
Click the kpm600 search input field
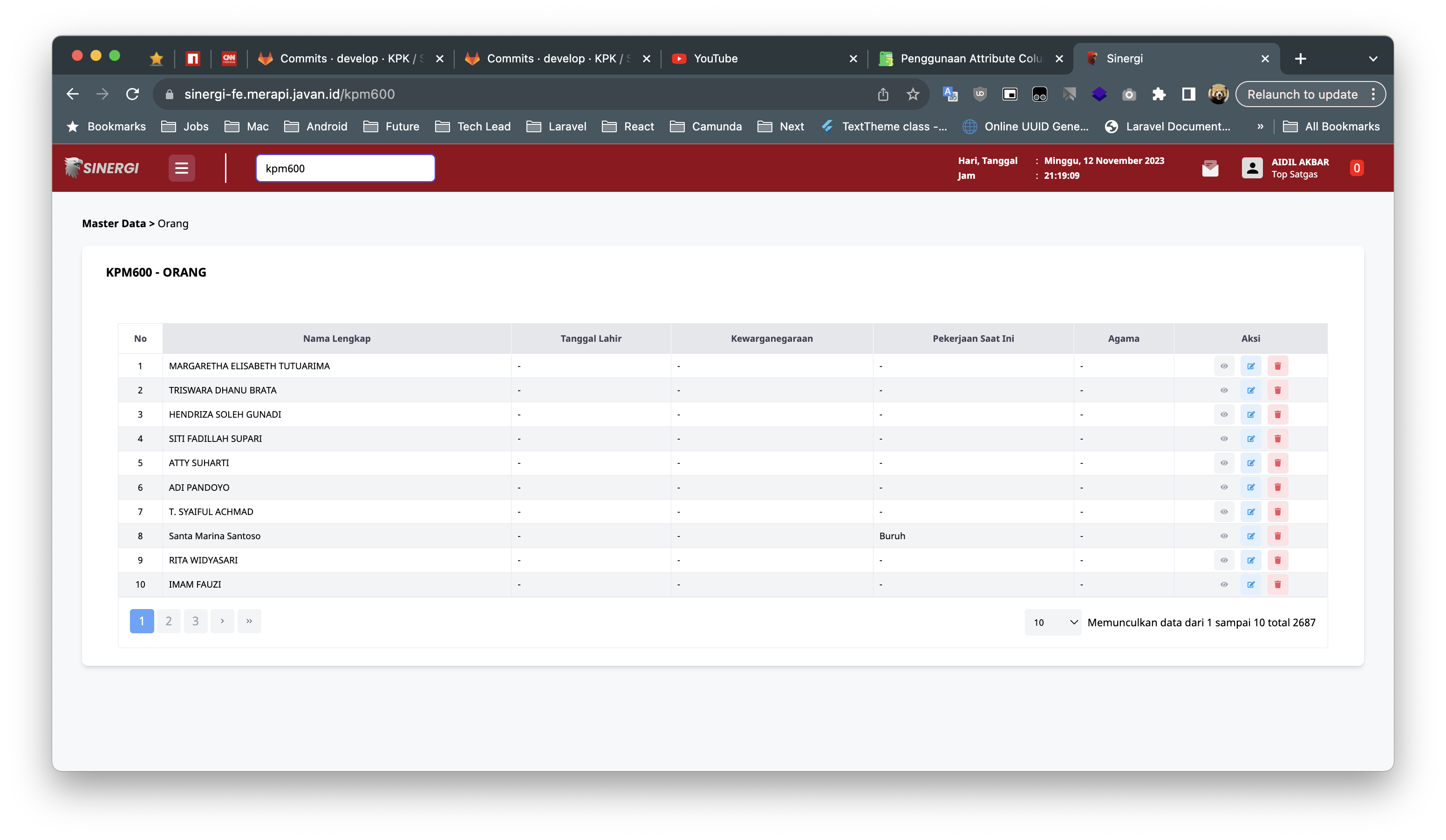coord(345,168)
